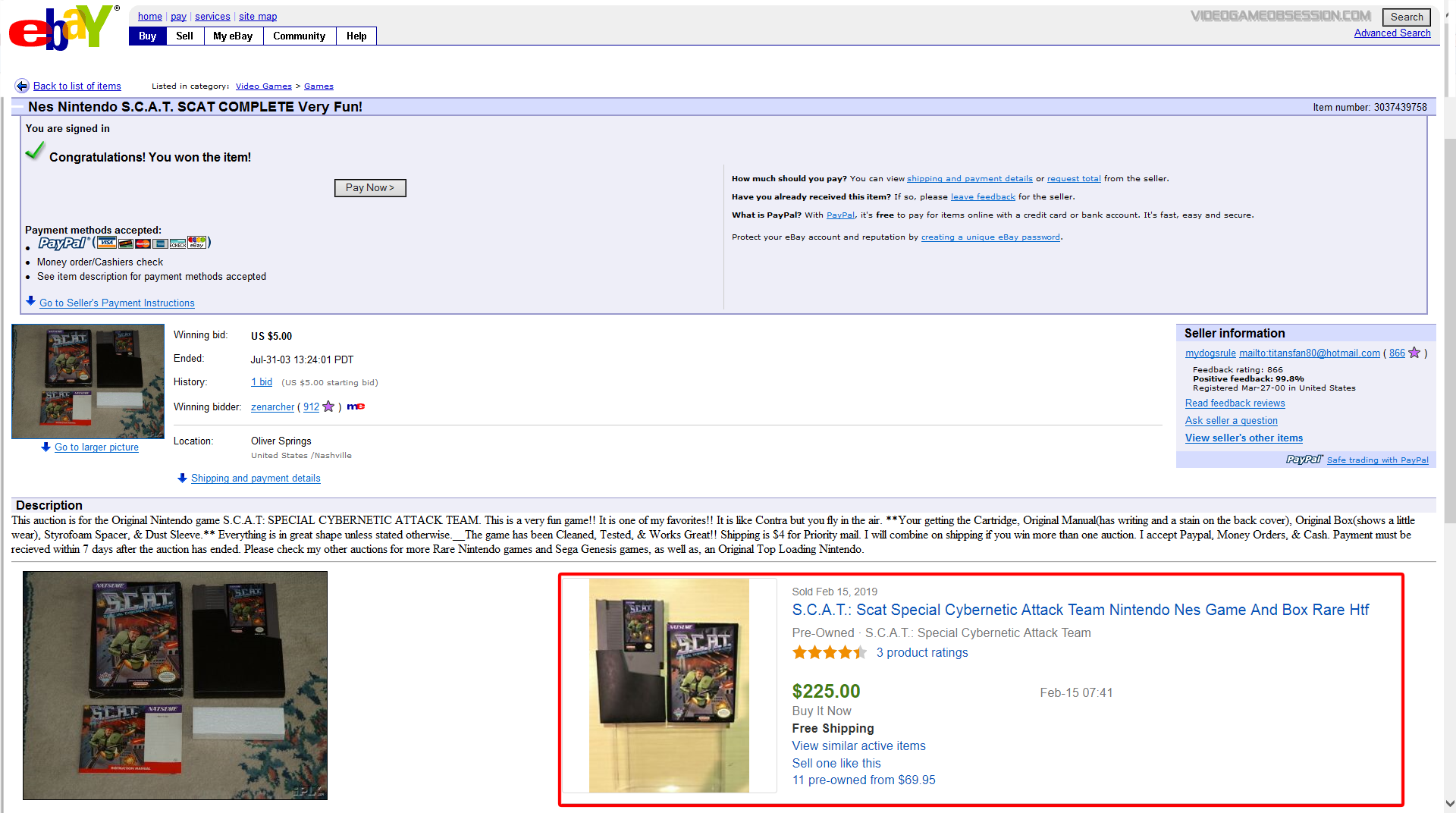
Task: Switch to the My eBay tab
Action: tap(233, 36)
